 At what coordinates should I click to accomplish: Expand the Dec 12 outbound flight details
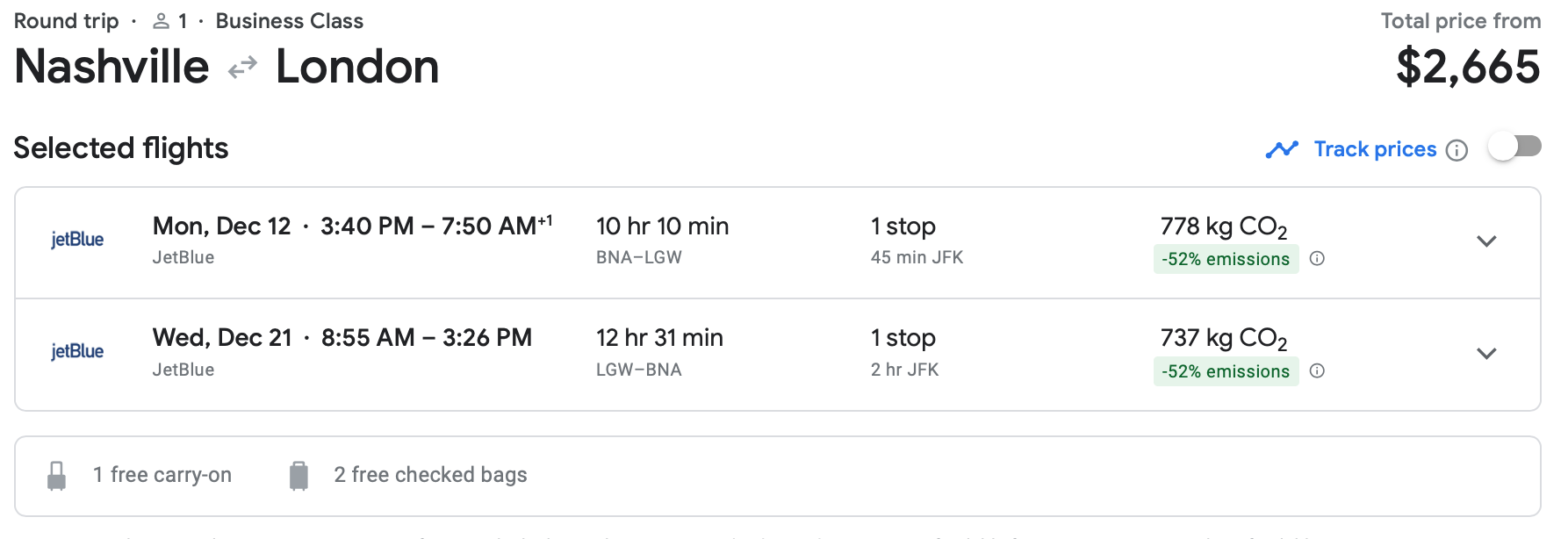[1486, 241]
